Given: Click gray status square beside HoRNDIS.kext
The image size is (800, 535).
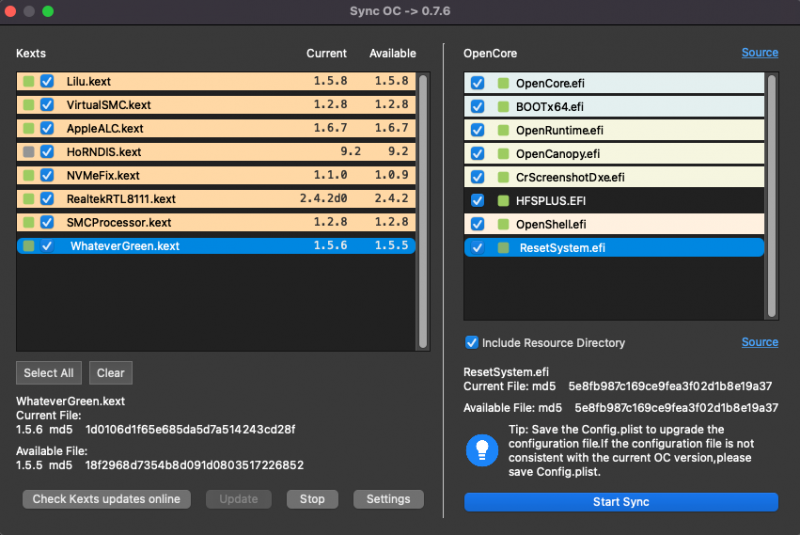Looking at the screenshot, I should (29, 152).
